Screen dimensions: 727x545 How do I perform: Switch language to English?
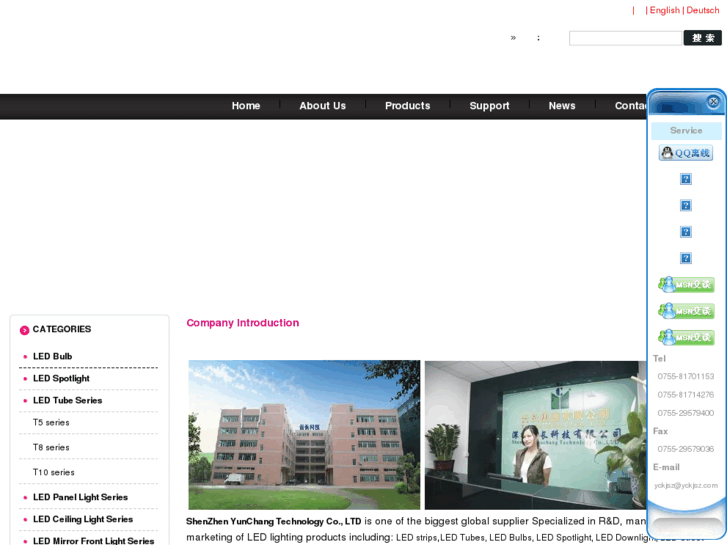click(x=664, y=10)
